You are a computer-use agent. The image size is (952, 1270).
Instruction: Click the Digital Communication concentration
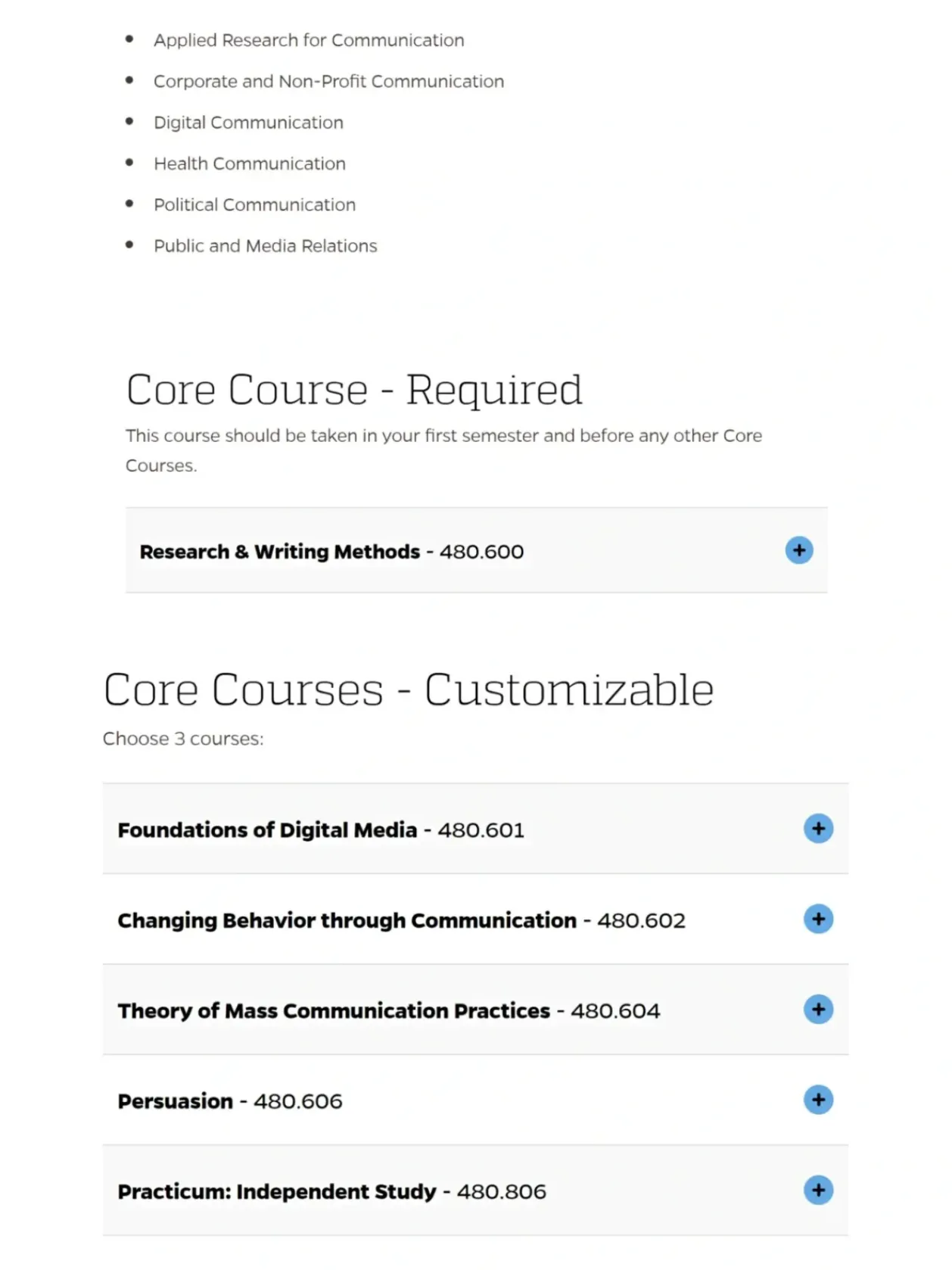tap(248, 123)
